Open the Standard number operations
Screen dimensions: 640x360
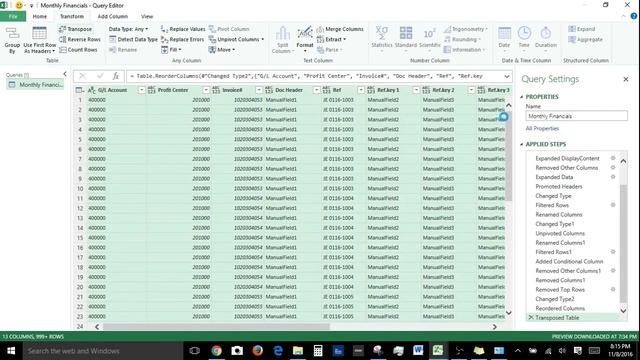click(x=406, y=39)
